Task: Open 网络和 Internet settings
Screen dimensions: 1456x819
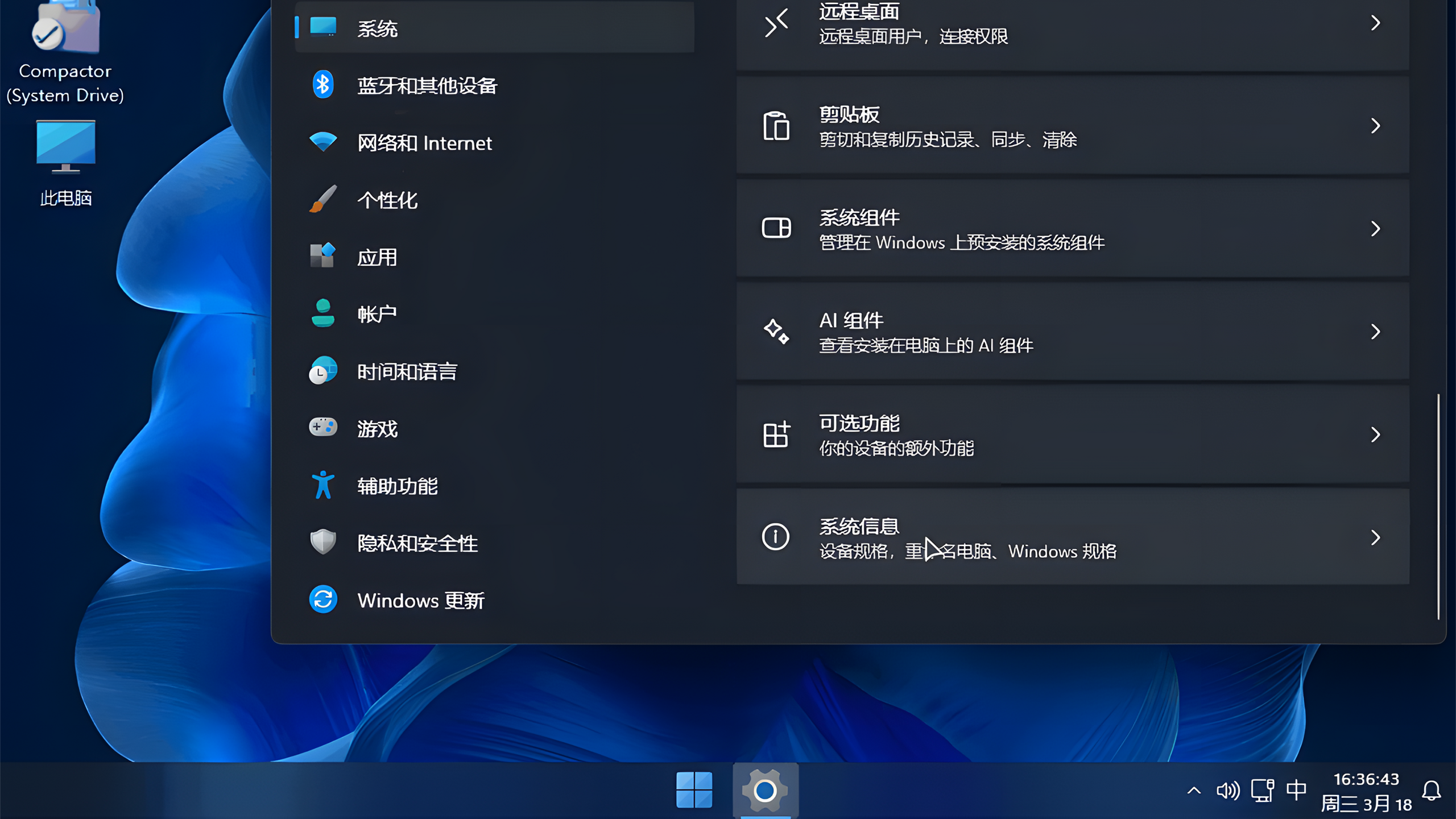Action: point(495,143)
